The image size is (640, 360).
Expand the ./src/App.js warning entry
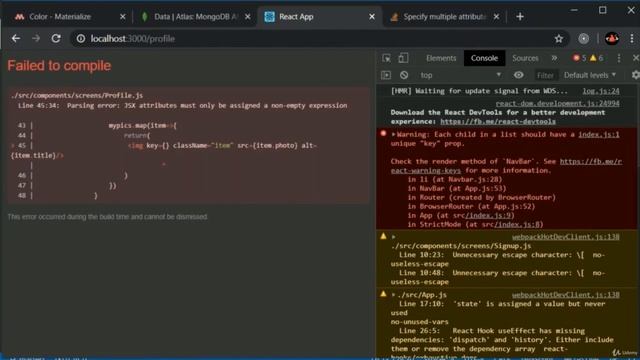pyautogui.click(x=393, y=295)
